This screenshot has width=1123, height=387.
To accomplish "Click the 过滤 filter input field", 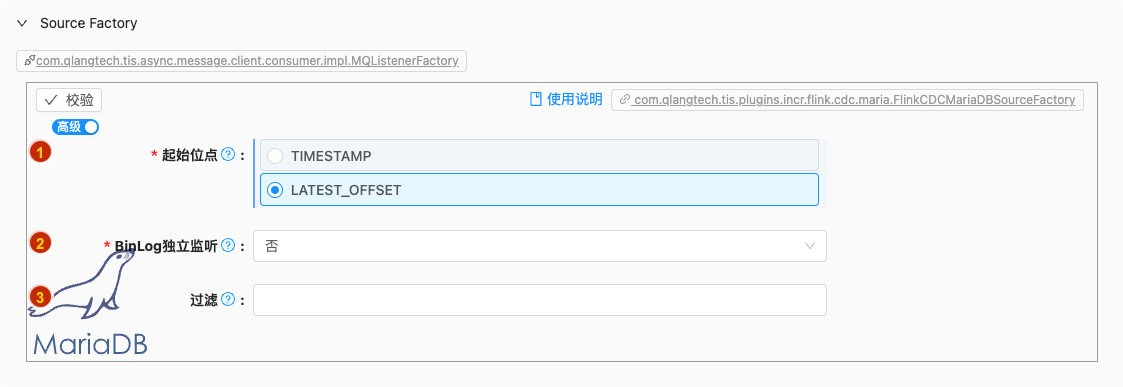I will click(540, 300).
